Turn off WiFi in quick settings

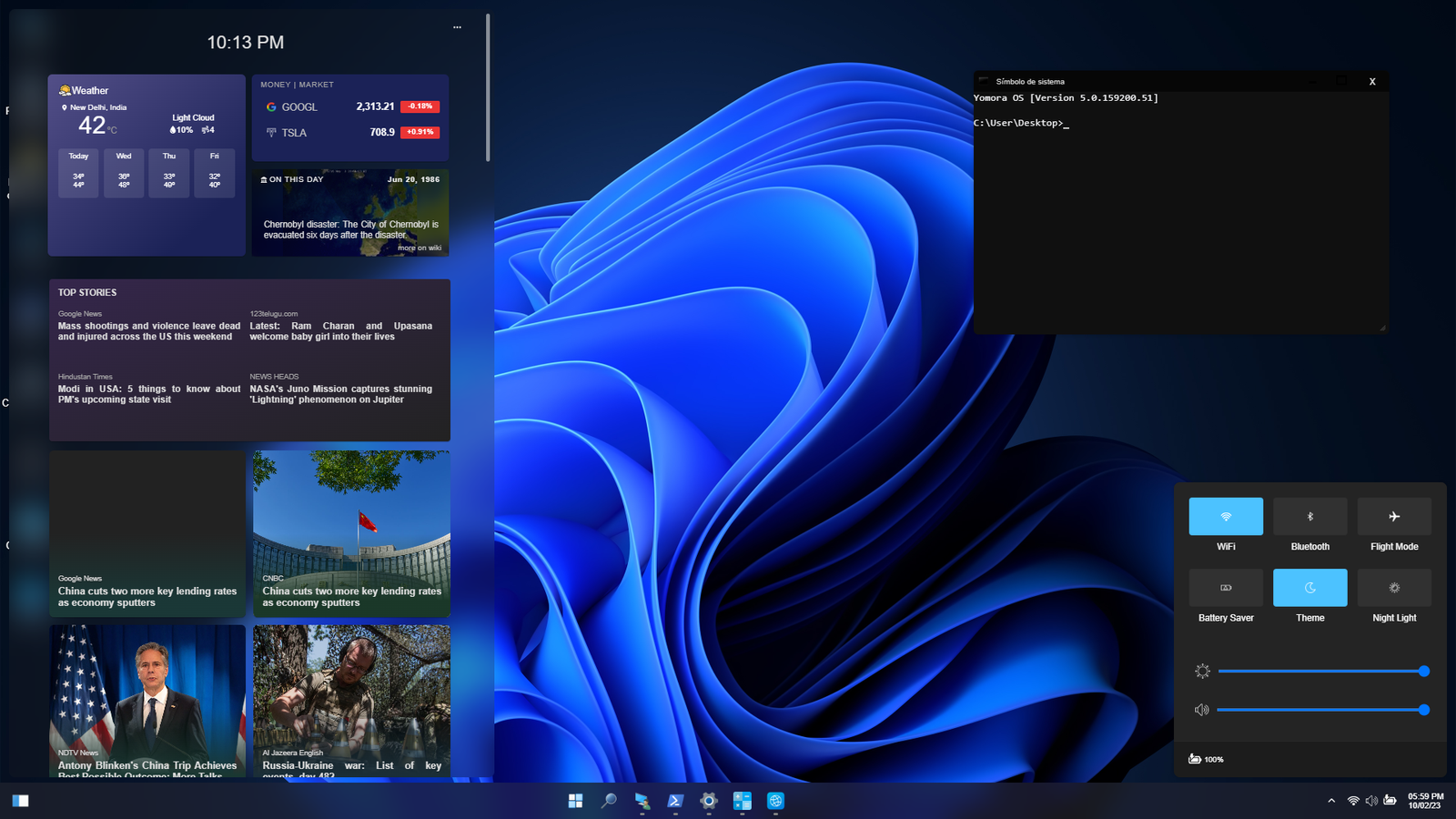(1225, 516)
